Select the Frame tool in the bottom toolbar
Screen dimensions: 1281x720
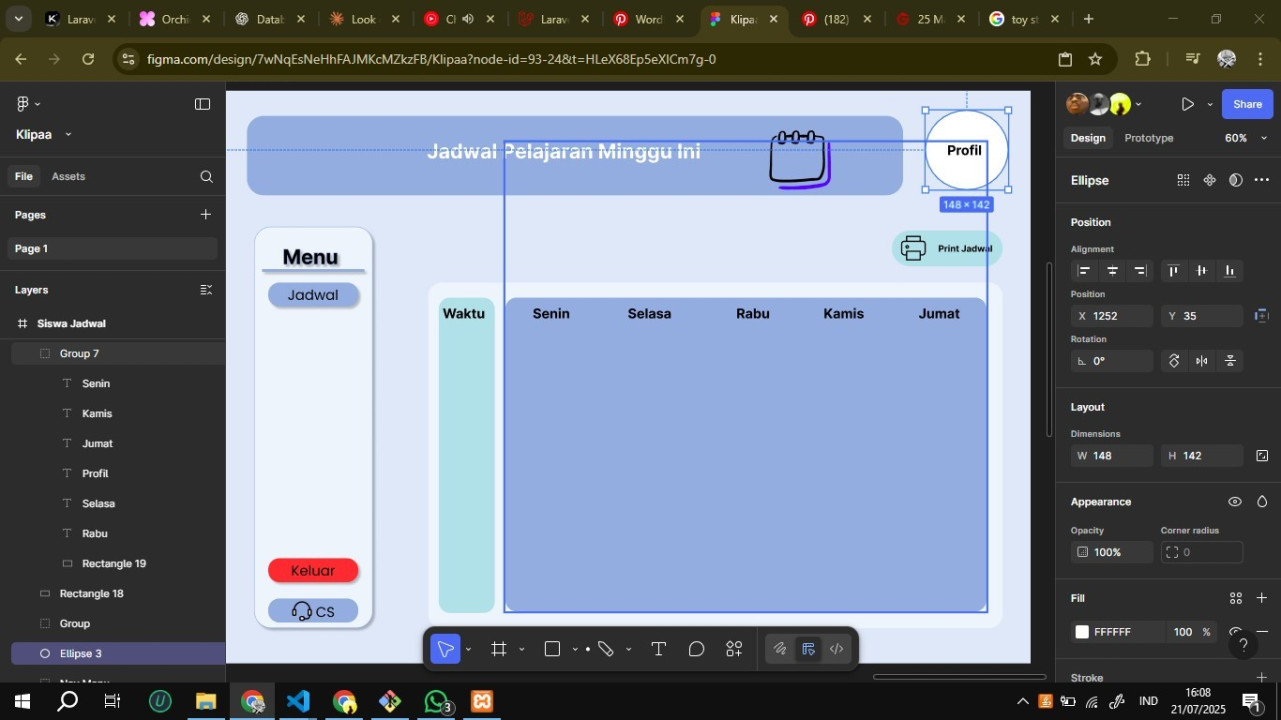tap(499, 649)
